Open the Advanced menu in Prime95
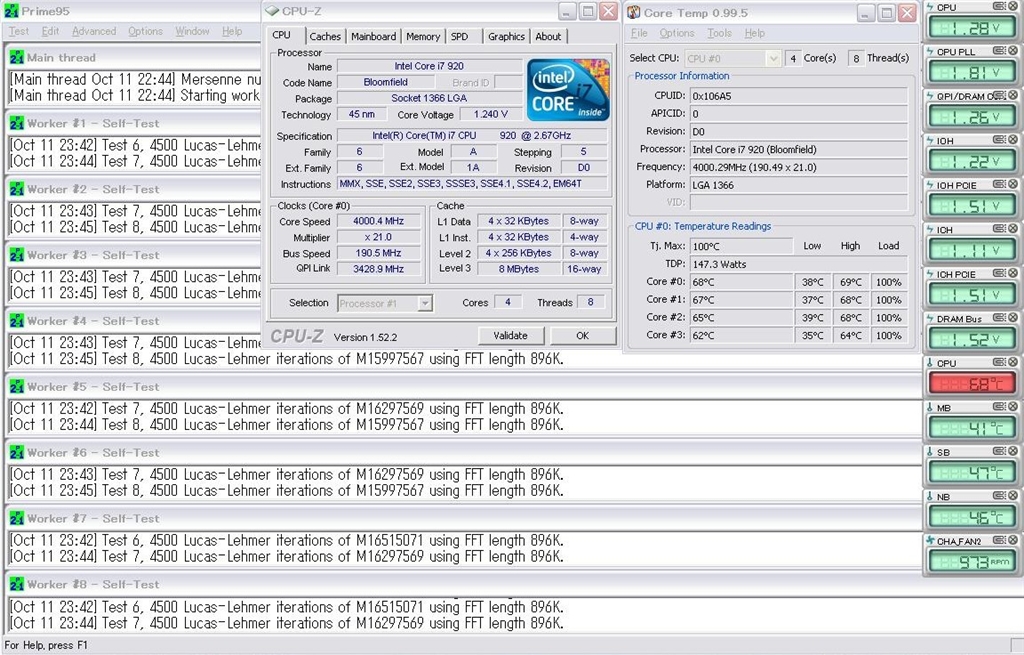The width and height of the screenshot is (1024, 655). (x=94, y=31)
